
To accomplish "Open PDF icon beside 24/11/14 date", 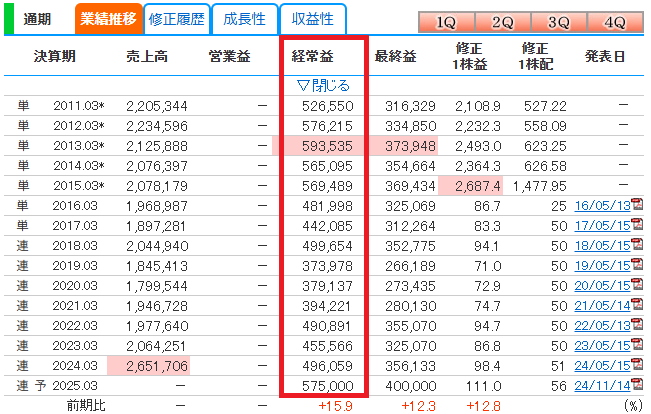I will click(637, 384).
